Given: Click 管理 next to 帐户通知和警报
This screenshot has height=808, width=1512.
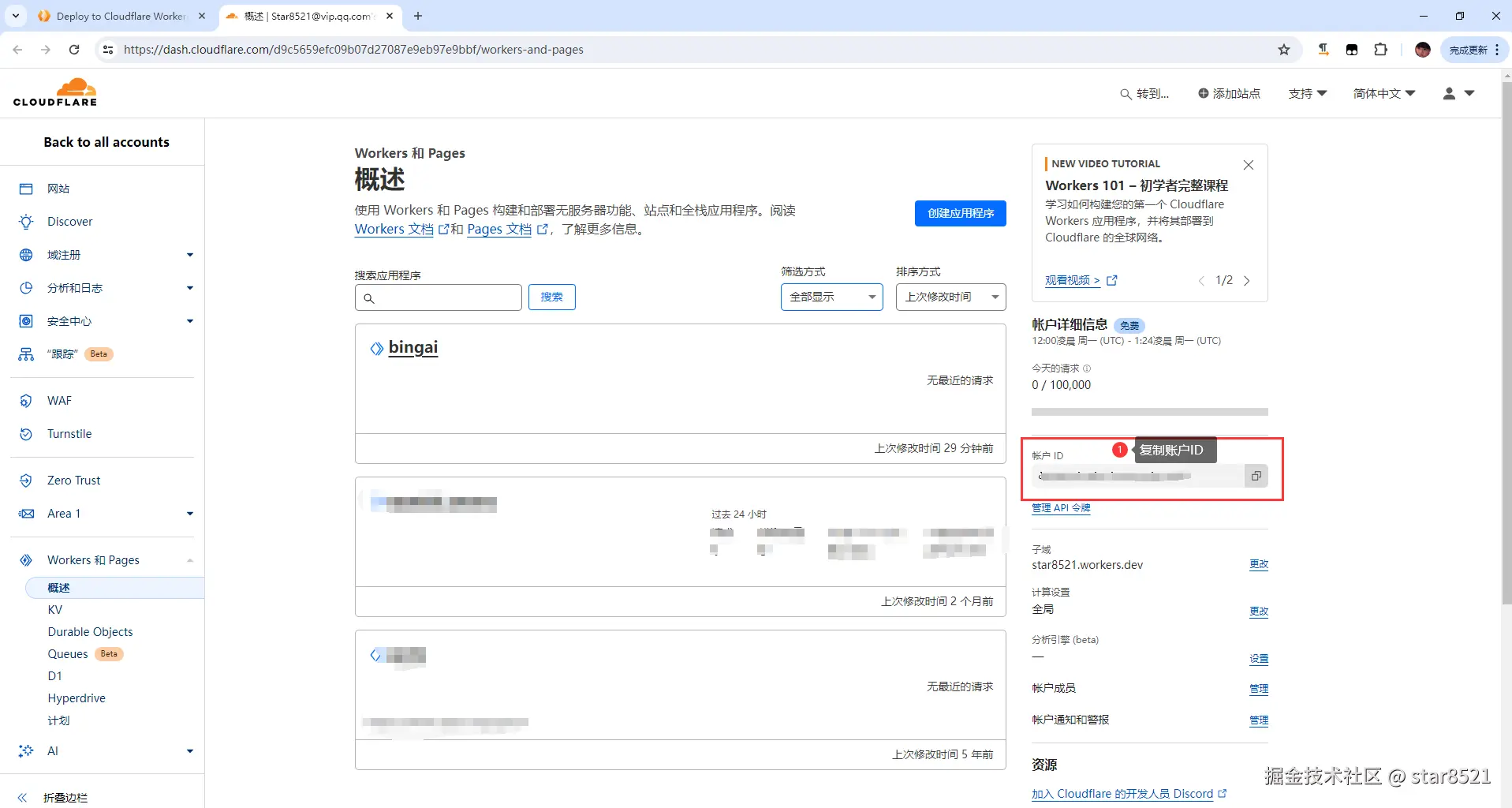Looking at the screenshot, I should (1259, 720).
